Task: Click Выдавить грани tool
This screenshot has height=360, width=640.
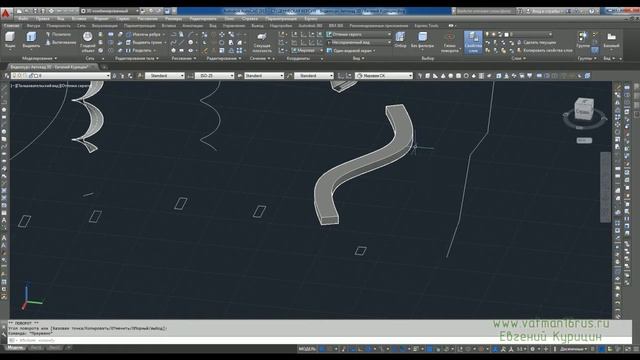Action: click(144, 42)
